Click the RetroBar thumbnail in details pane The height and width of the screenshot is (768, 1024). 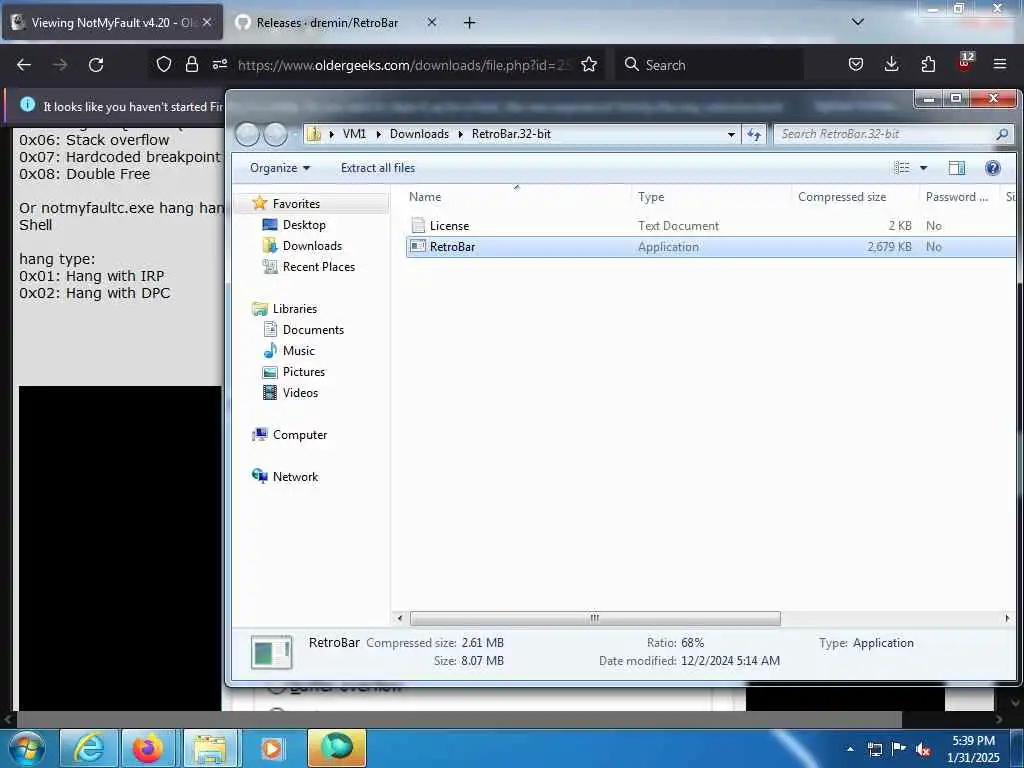(x=271, y=652)
